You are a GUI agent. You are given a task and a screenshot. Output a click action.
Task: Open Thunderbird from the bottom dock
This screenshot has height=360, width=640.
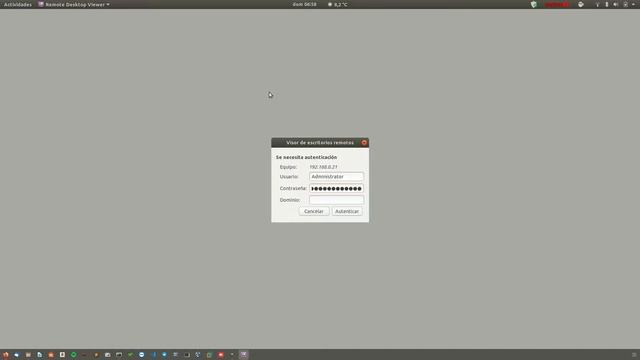coord(17,355)
